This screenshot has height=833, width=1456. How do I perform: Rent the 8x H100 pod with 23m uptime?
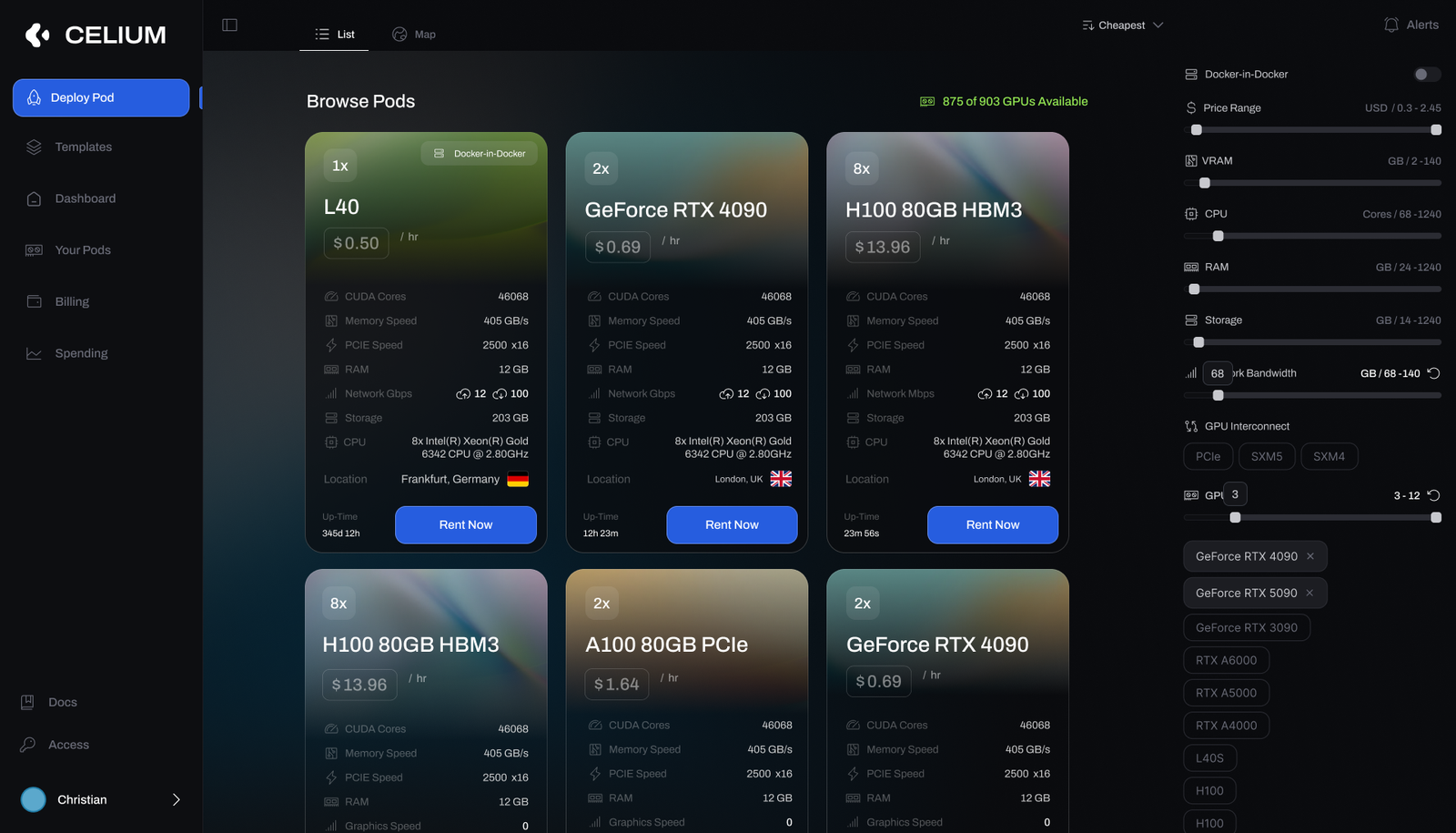[x=993, y=524]
